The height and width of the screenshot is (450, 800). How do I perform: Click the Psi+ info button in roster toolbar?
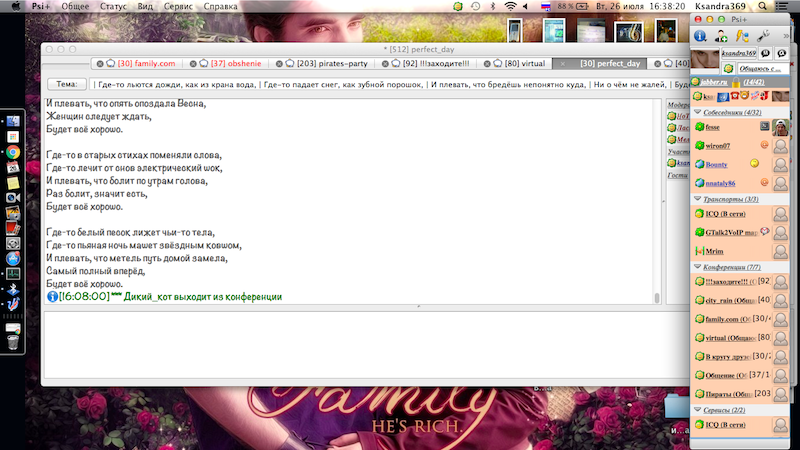[x=700, y=36]
